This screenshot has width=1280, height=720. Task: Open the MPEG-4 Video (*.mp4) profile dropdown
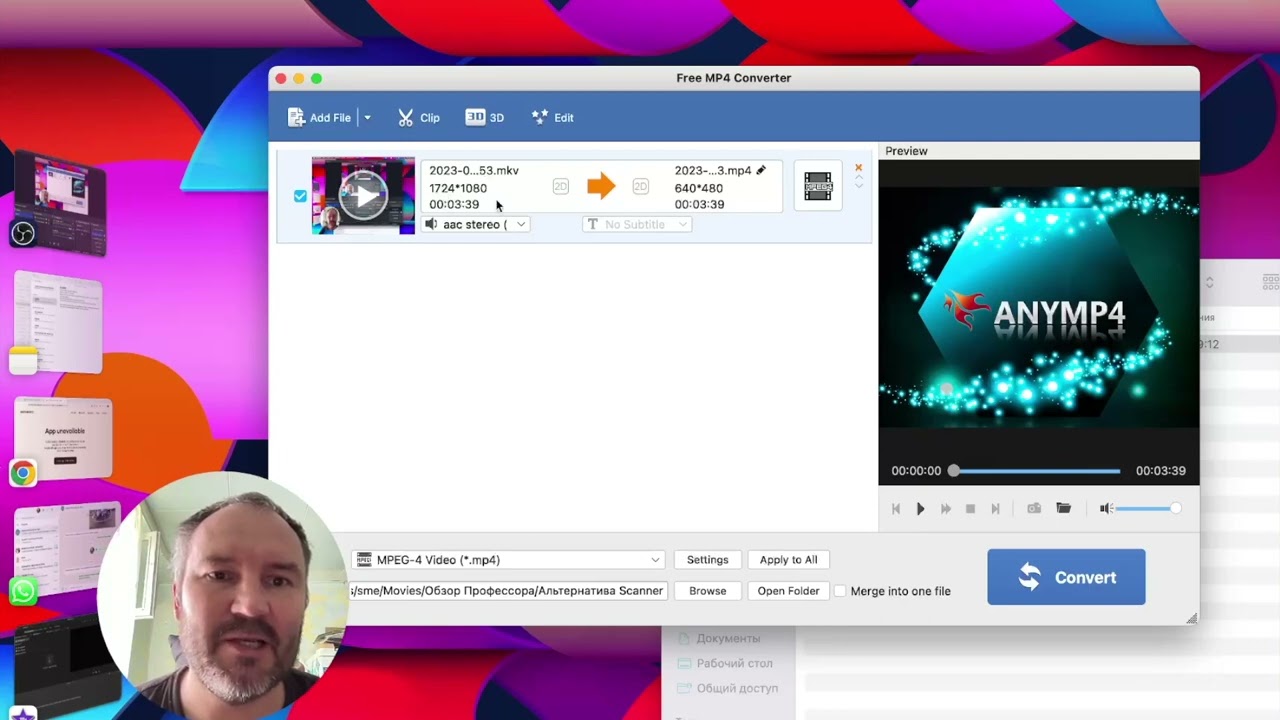click(x=509, y=560)
